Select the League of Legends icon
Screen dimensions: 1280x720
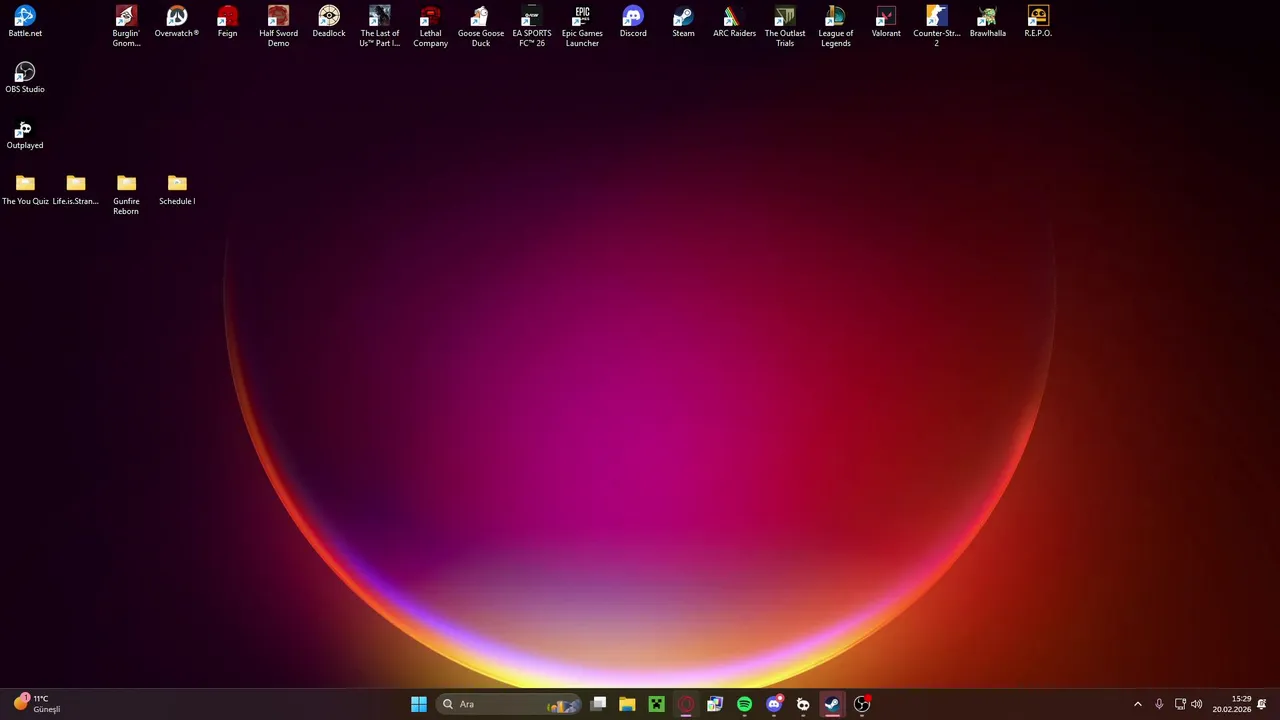click(836, 26)
